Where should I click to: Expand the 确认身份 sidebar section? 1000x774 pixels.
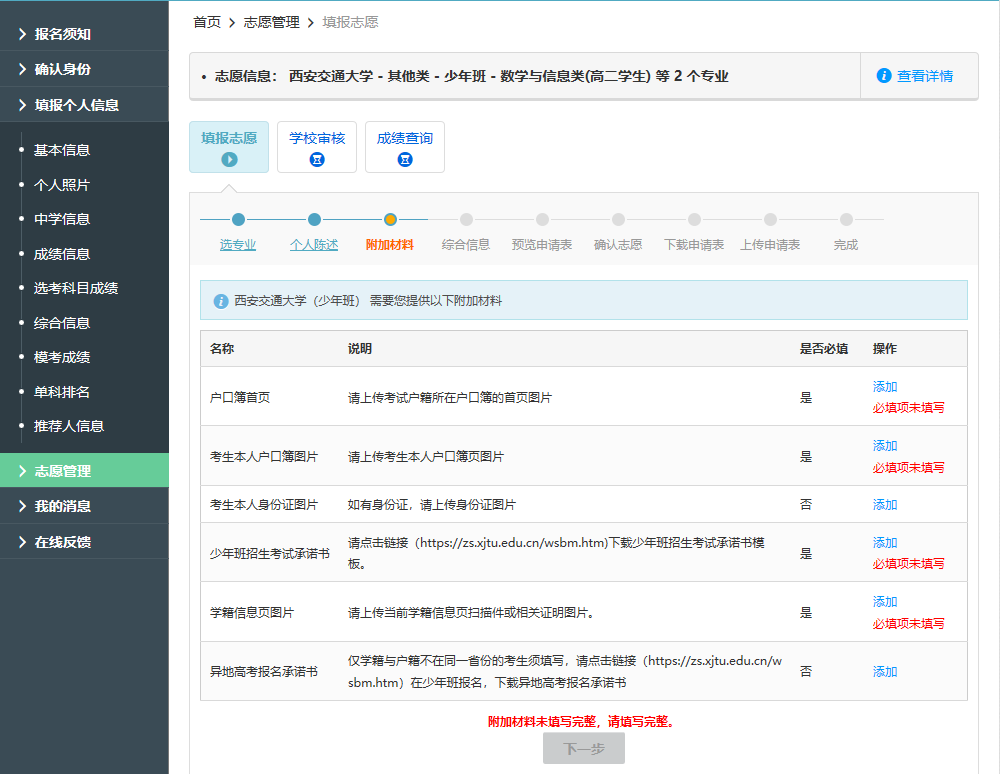tap(62, 69)
